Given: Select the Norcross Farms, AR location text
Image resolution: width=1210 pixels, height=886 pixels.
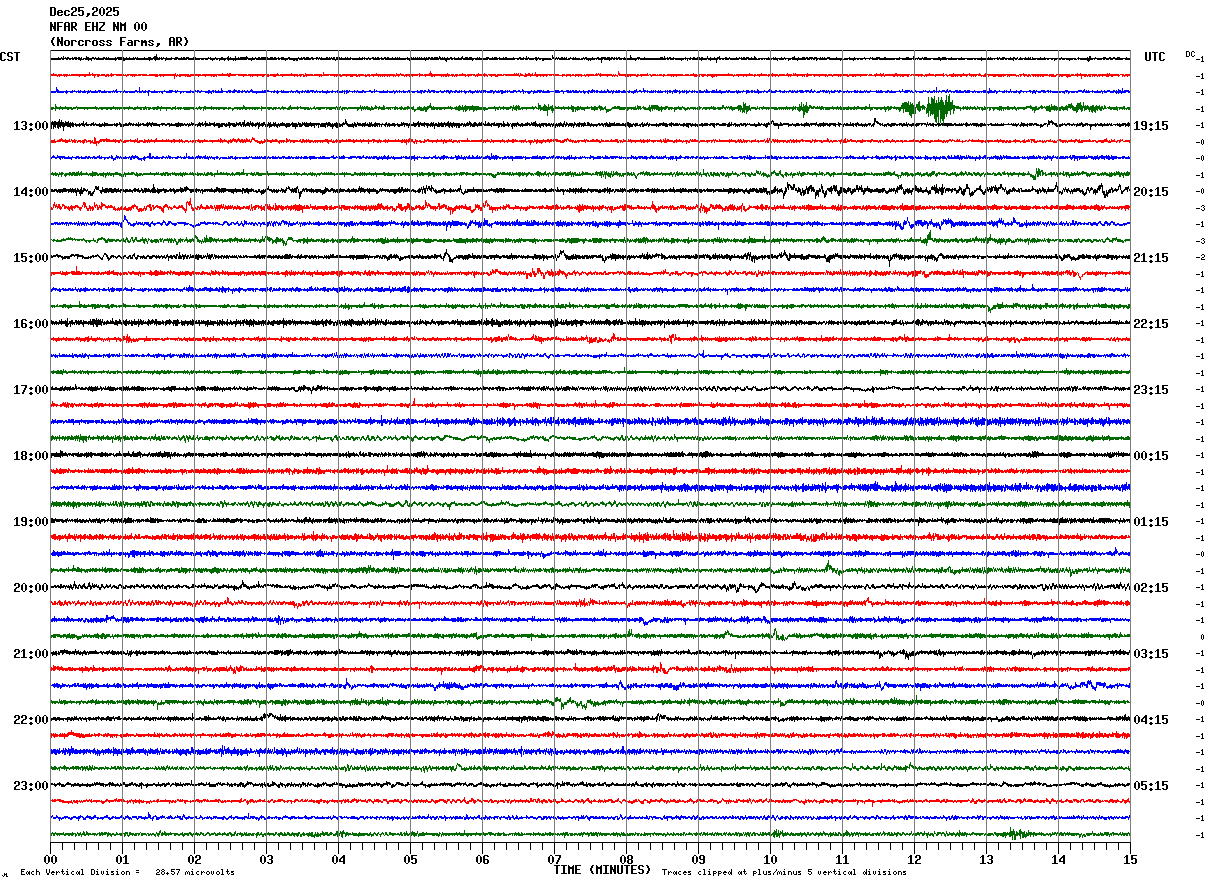Looking at the screenshot, I should pyautogui.click(x=119, y=42).
